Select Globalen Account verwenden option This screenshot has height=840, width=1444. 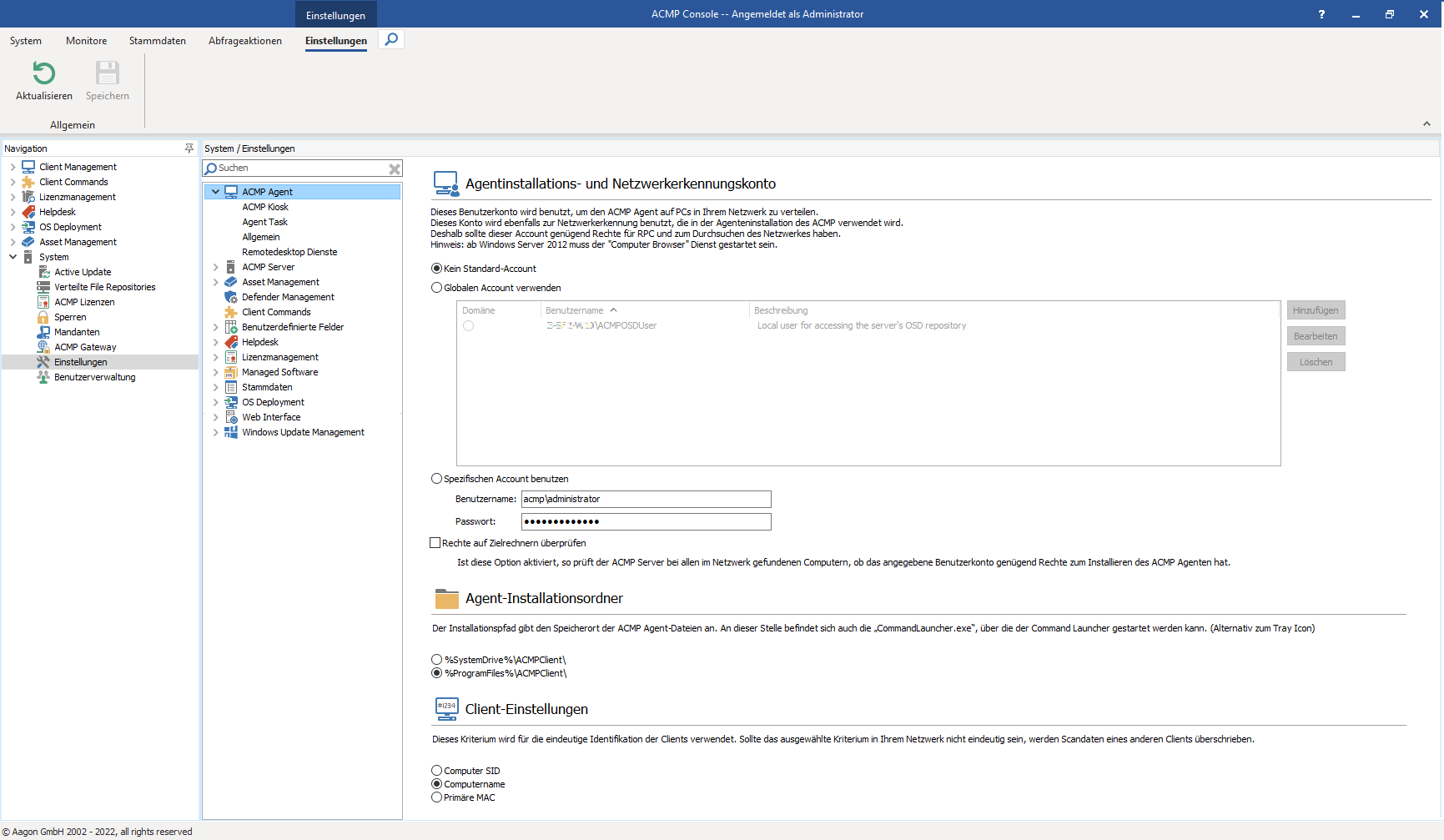coord(436,288)
